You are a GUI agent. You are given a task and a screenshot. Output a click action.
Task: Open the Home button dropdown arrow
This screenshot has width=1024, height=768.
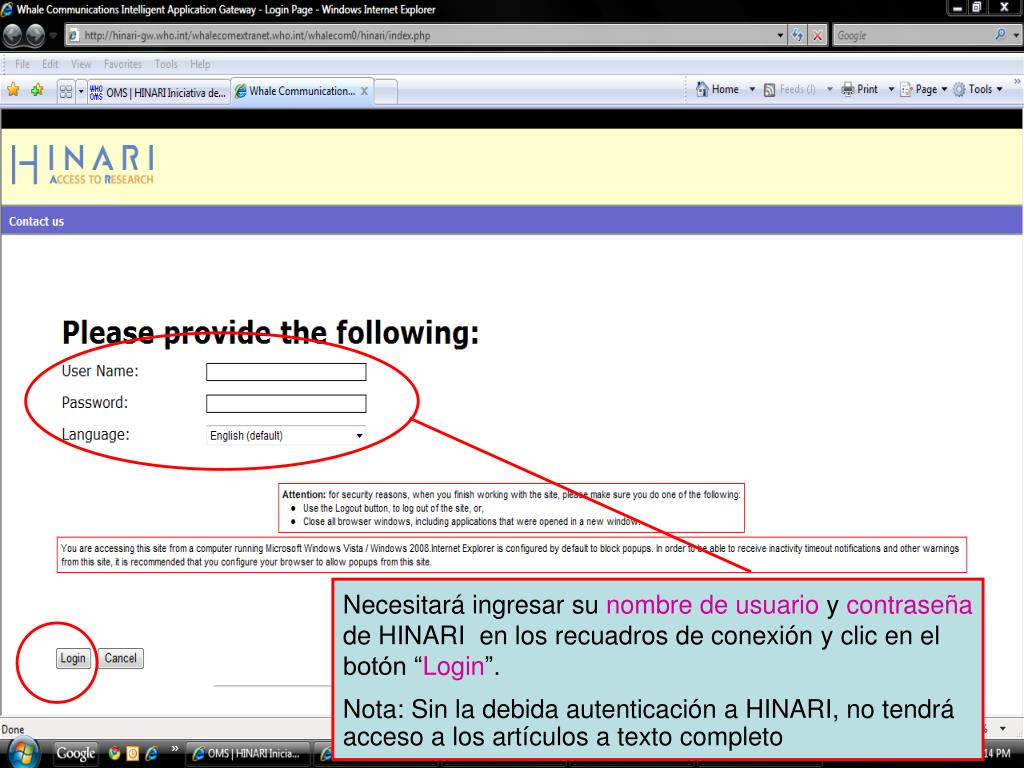click(x=752, y=89)
